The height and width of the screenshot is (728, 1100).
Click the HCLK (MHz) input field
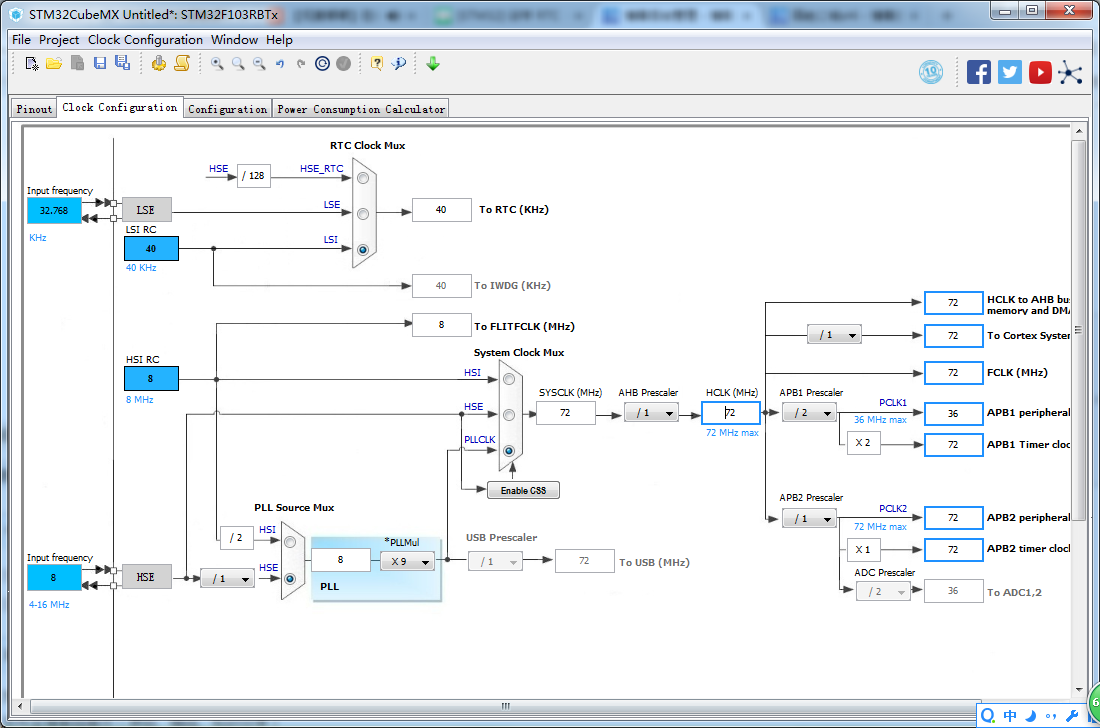pos(731,412)
